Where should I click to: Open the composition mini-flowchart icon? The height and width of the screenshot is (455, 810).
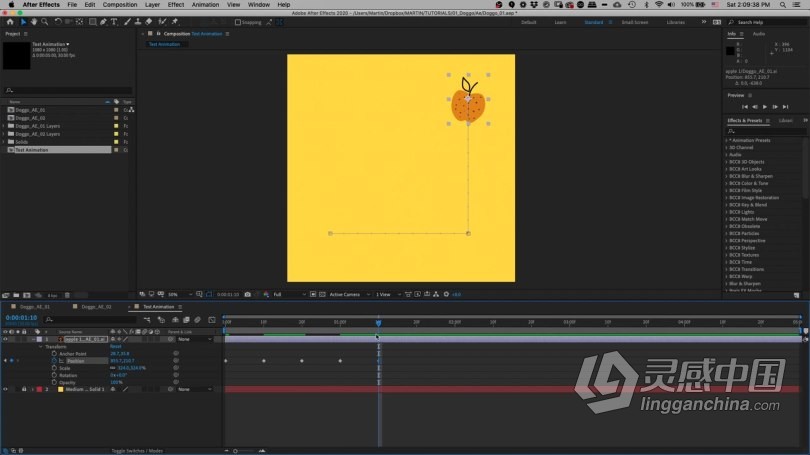click(147, 320)
